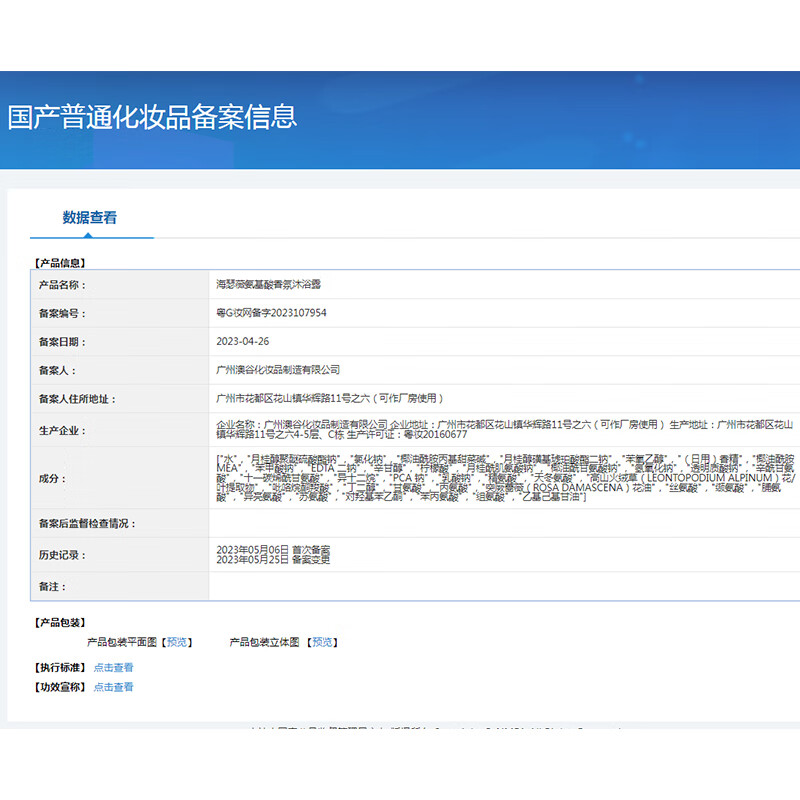
Task: Open 预览 for 产品包装立体图
Action: point(322,641)
